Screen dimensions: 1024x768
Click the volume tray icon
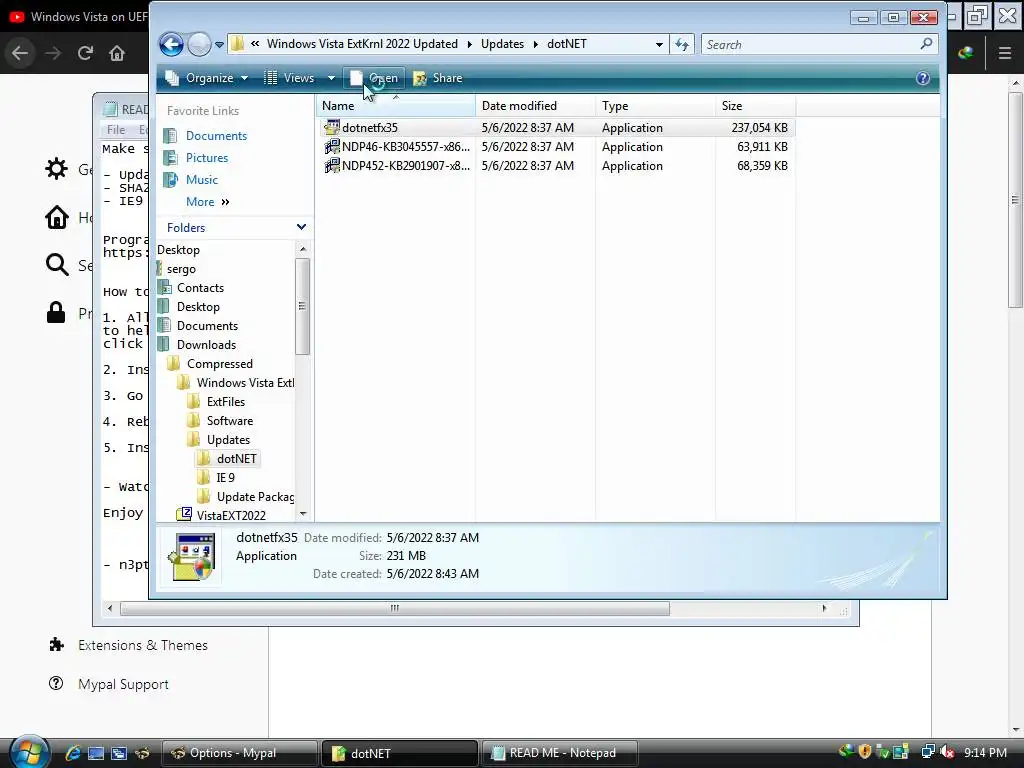(x=947, y=752)
